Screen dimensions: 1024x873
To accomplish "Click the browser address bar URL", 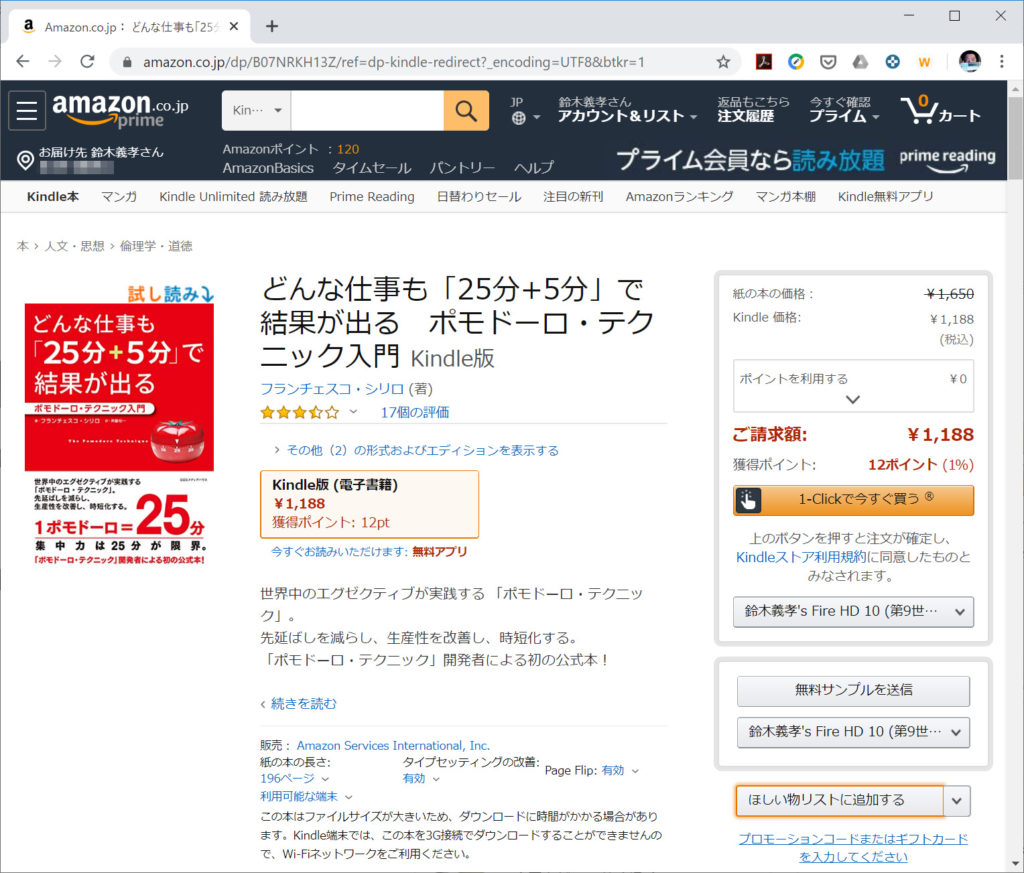I will 394,62.
